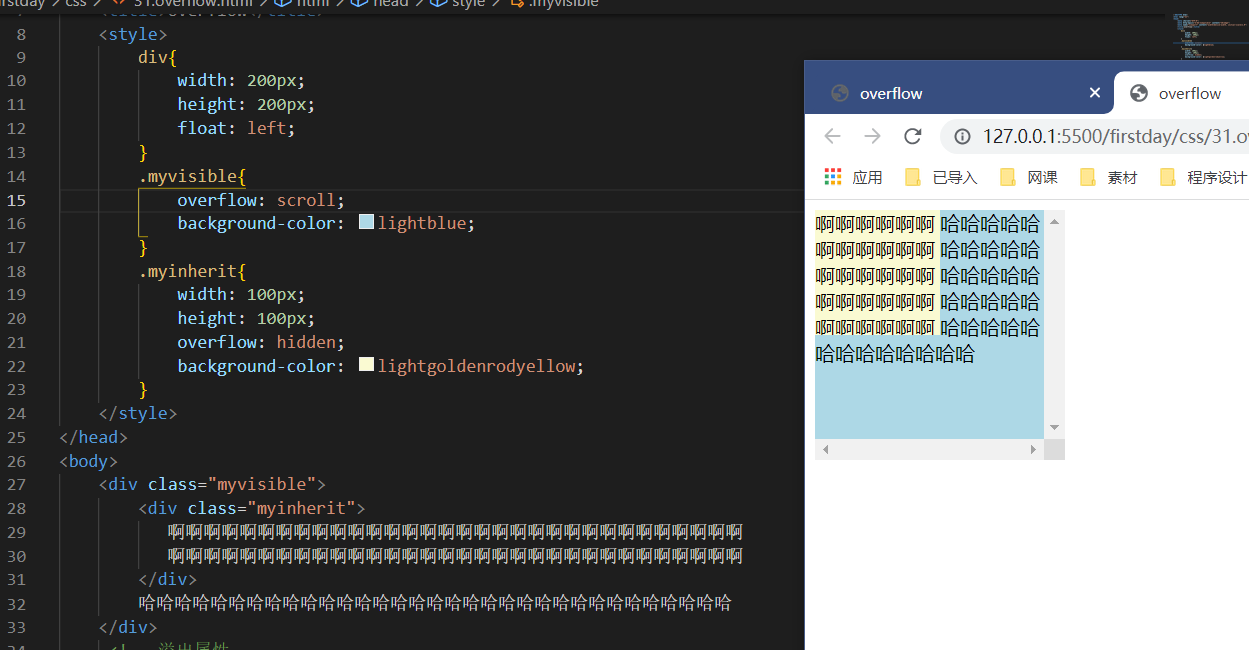Viewport: 1249px width, 650px height.
Task: Click 'overflow: hidden;' in the editor
Action: (x=261, y=342)
